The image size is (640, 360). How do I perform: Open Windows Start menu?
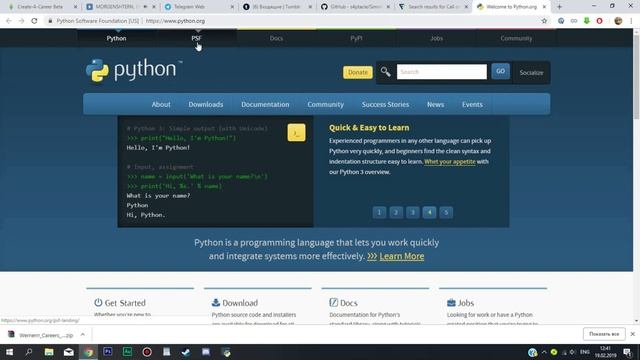(x=9, y=352)
